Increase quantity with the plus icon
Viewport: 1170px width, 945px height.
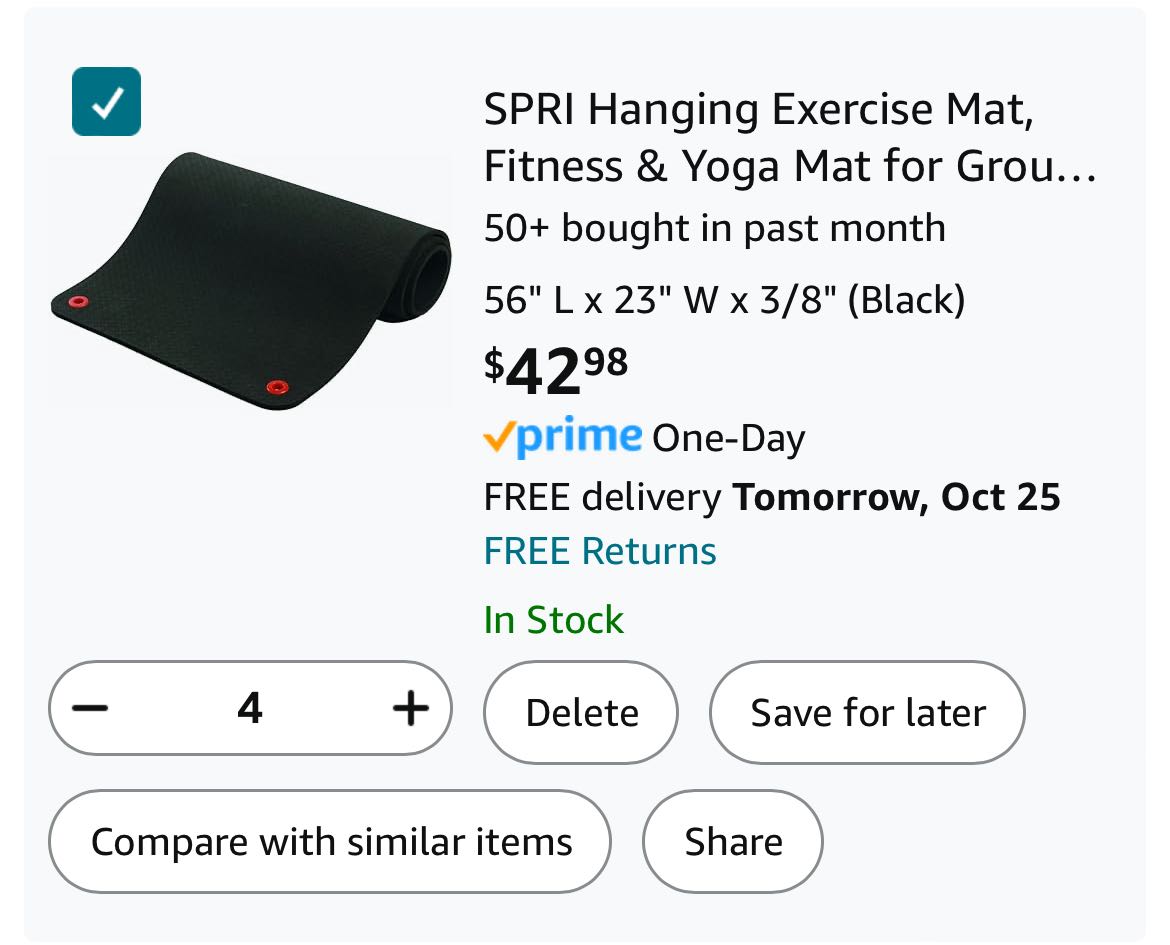[x=410, y=709]
